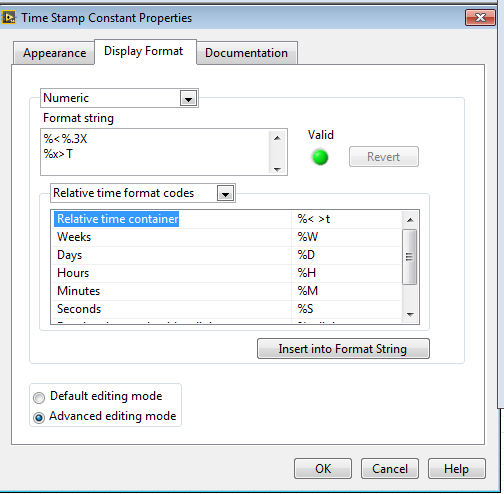
Task: Open the Numeric type dropdown
Action: point(189,99)
